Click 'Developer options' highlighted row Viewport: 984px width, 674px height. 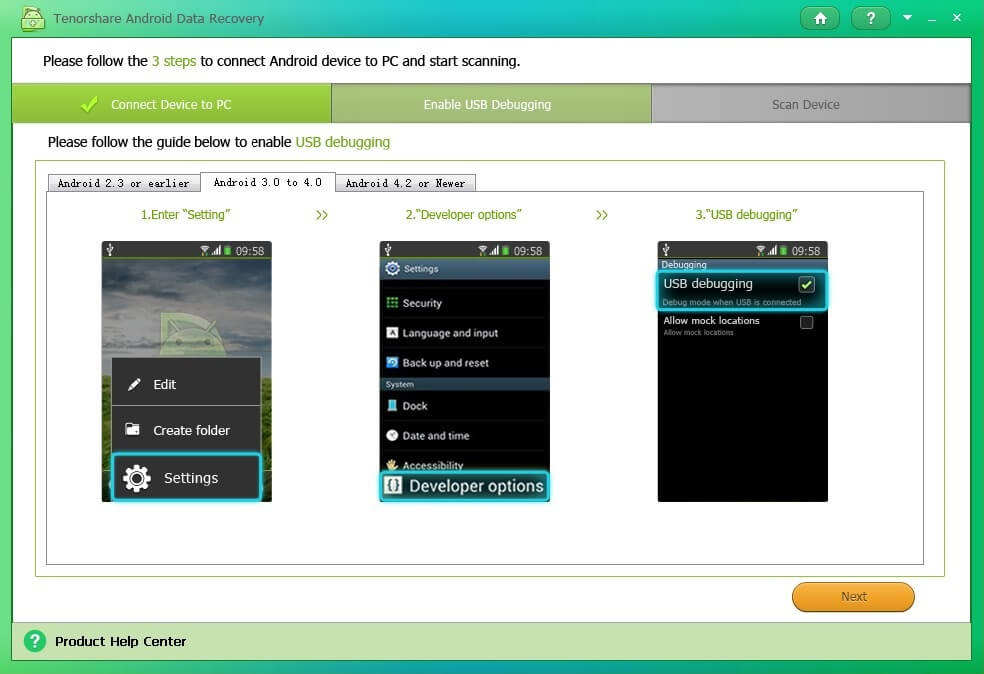click(464, 486)
